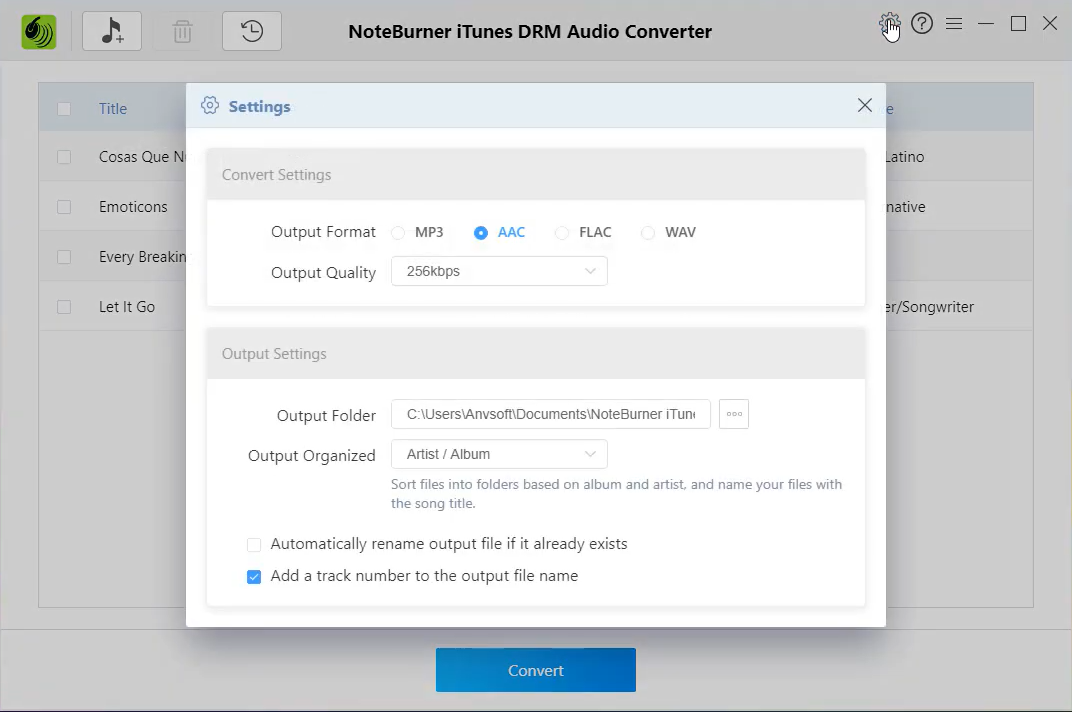Screen dimensions: 1072x712
Task: Click the Output Settings section header
Action: pos(274,353)
